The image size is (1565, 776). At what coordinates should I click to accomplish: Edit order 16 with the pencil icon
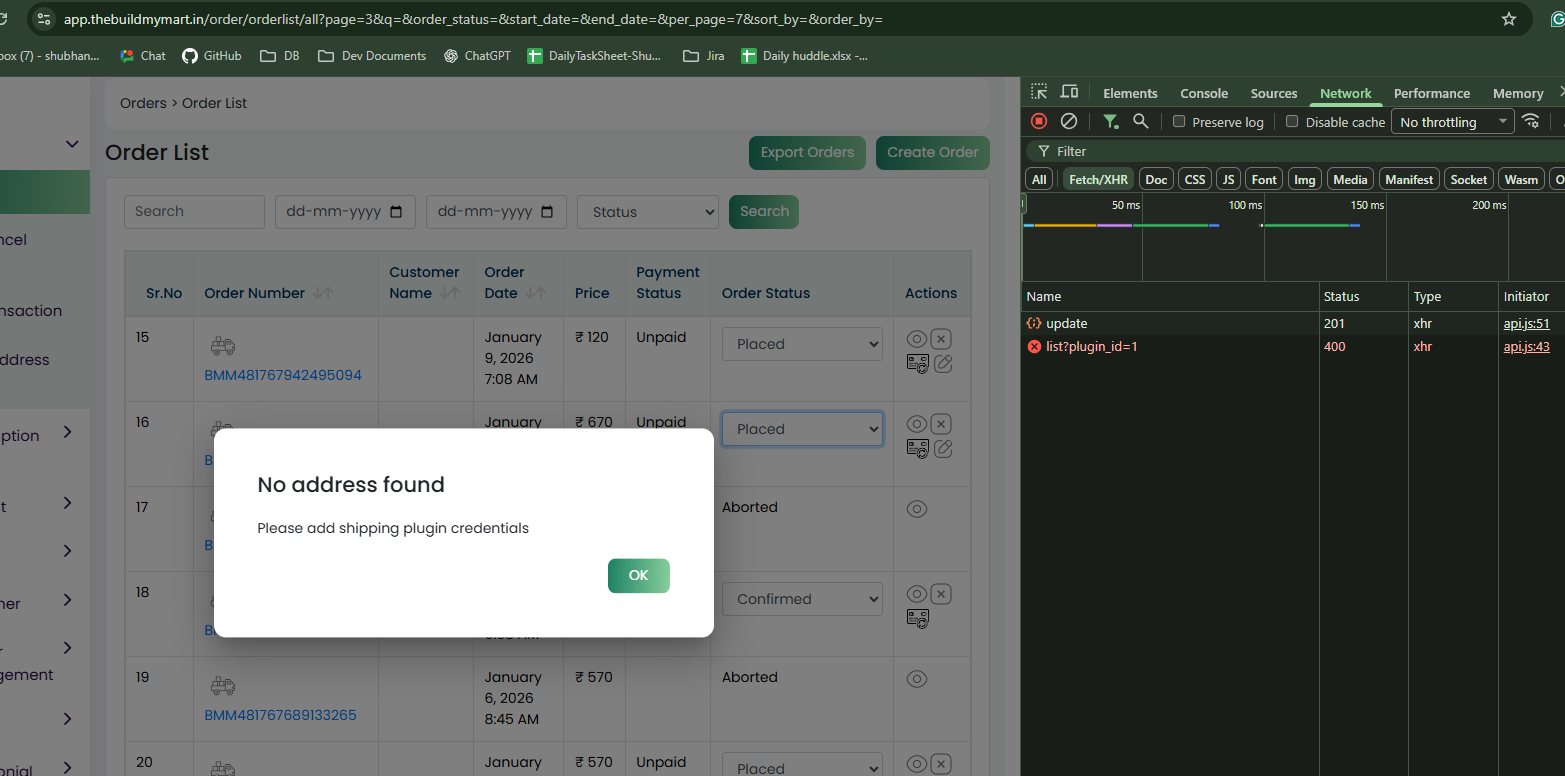pyautogui.click(x=942, y=448)
